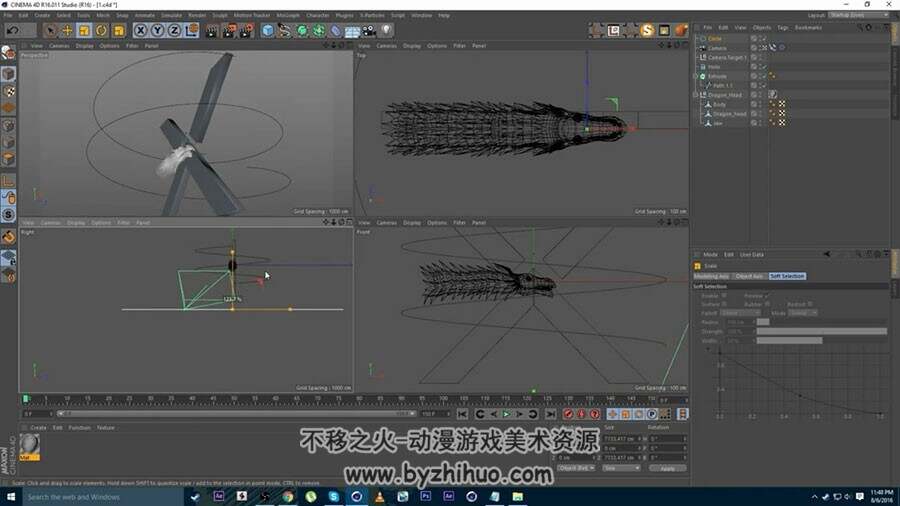Toggle the Surface checkbox
Viewport: 900px width, 506px height.
(724, 304)
